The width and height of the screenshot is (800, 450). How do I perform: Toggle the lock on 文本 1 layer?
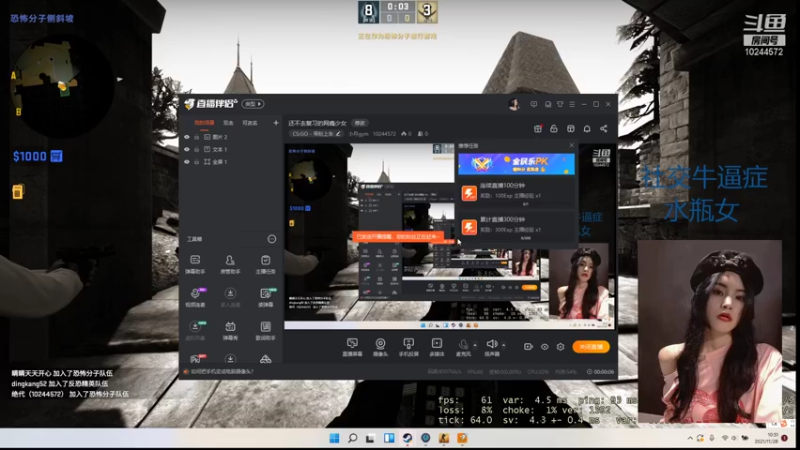[196, 149]
